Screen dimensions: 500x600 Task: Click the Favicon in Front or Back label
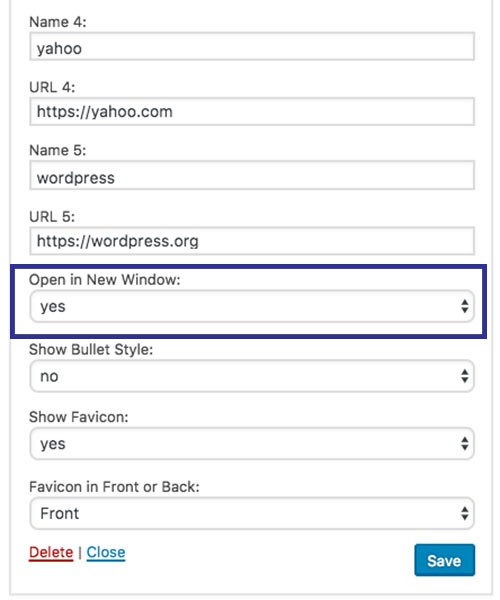pos(114,487)
